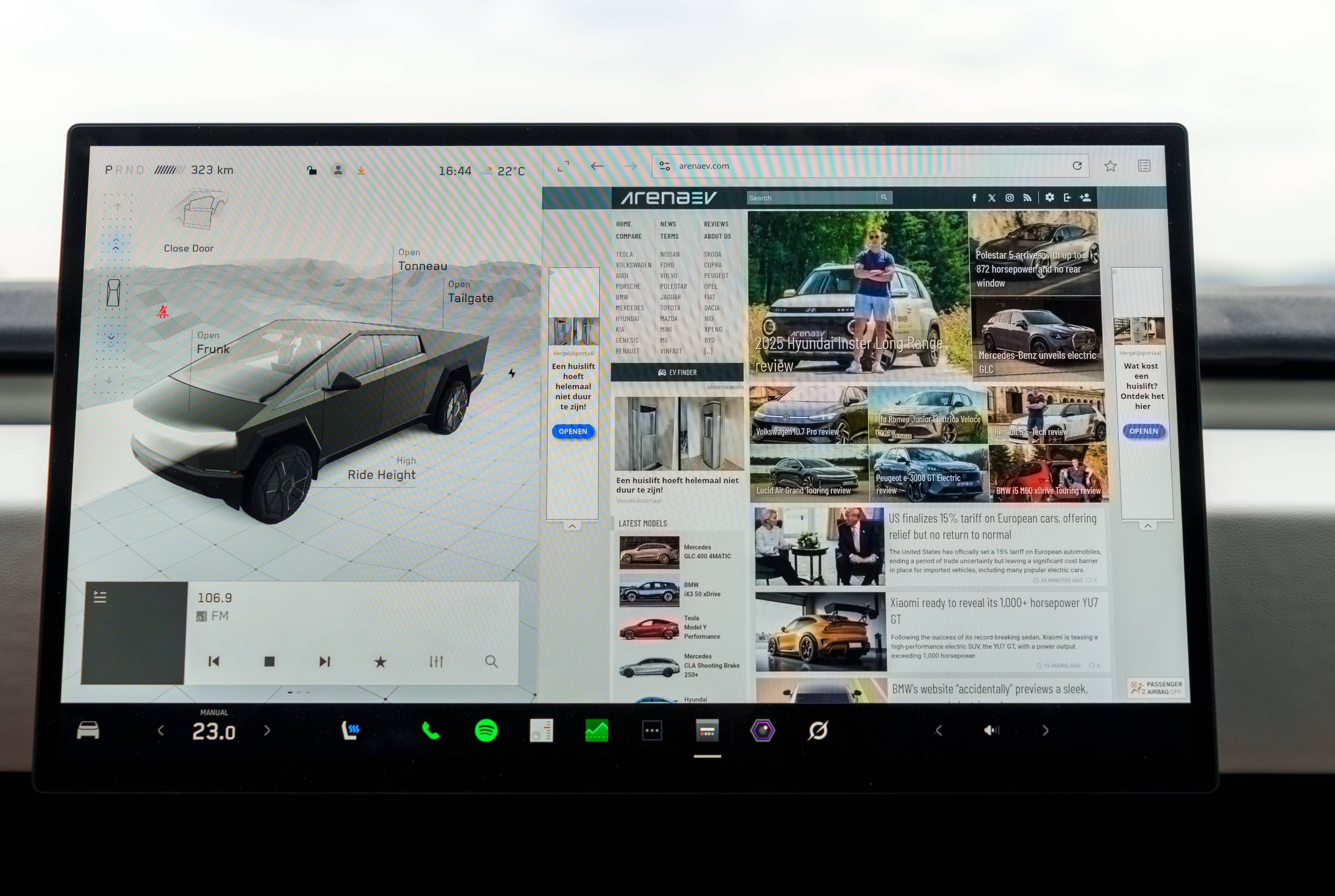Toggle the door lock icon
This screenshot has height=896, width=1335.
[312, 170]
